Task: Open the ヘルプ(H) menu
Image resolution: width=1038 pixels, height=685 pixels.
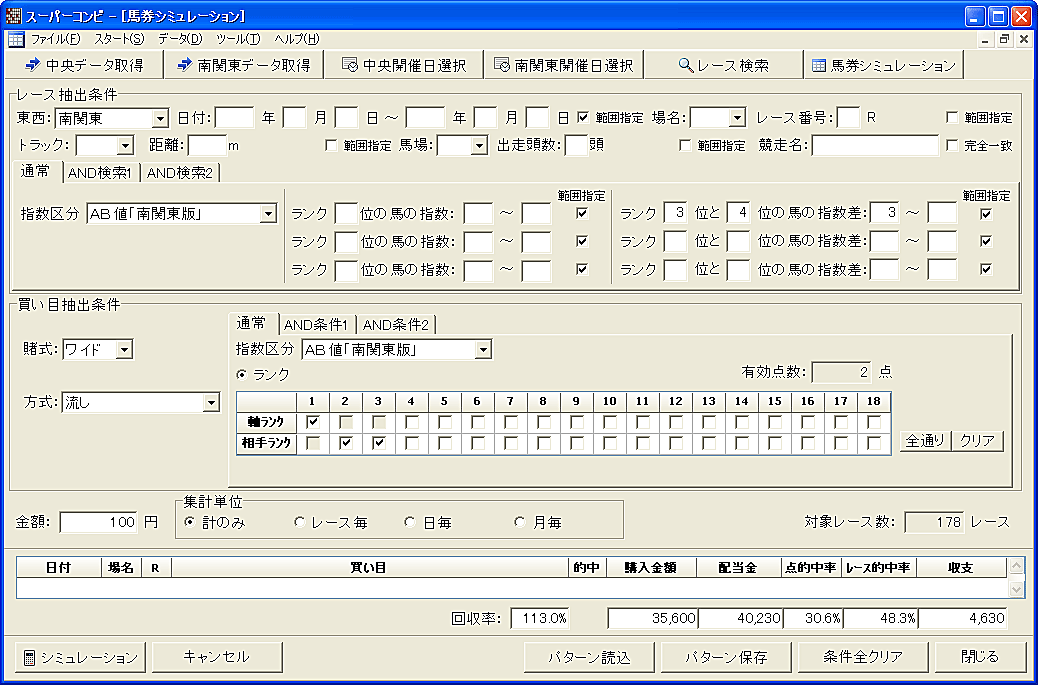Action: (x=297, y=39)
